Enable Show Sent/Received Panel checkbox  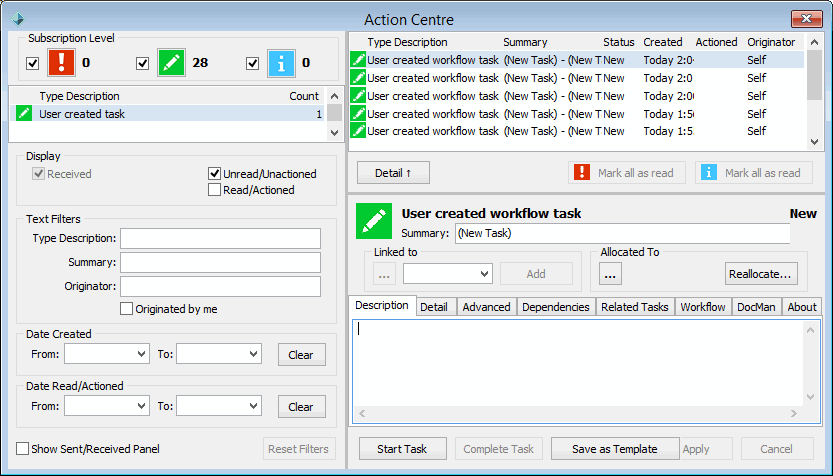pyautogui.click(x=22, y=449)
